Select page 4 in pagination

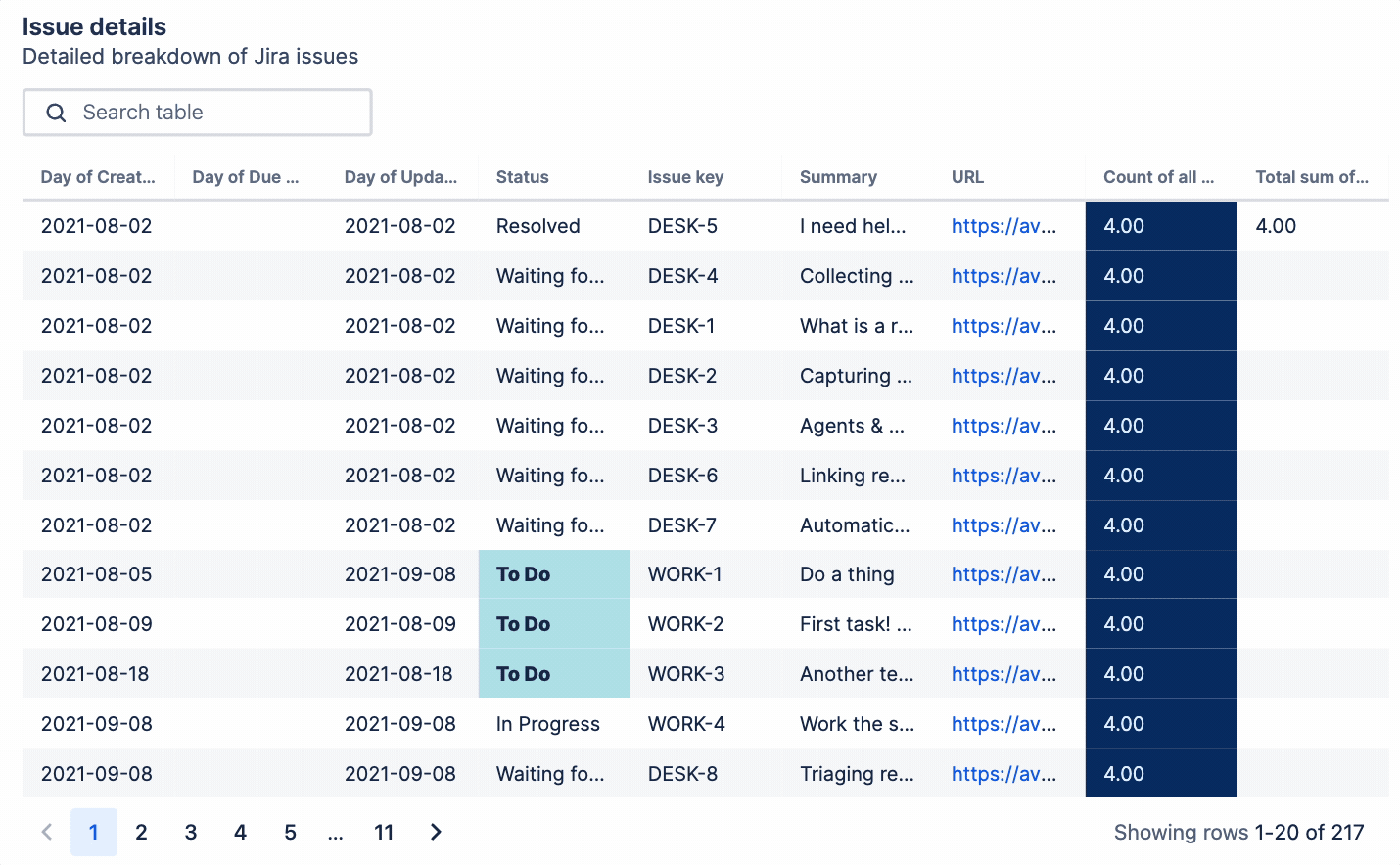[240, 832]
